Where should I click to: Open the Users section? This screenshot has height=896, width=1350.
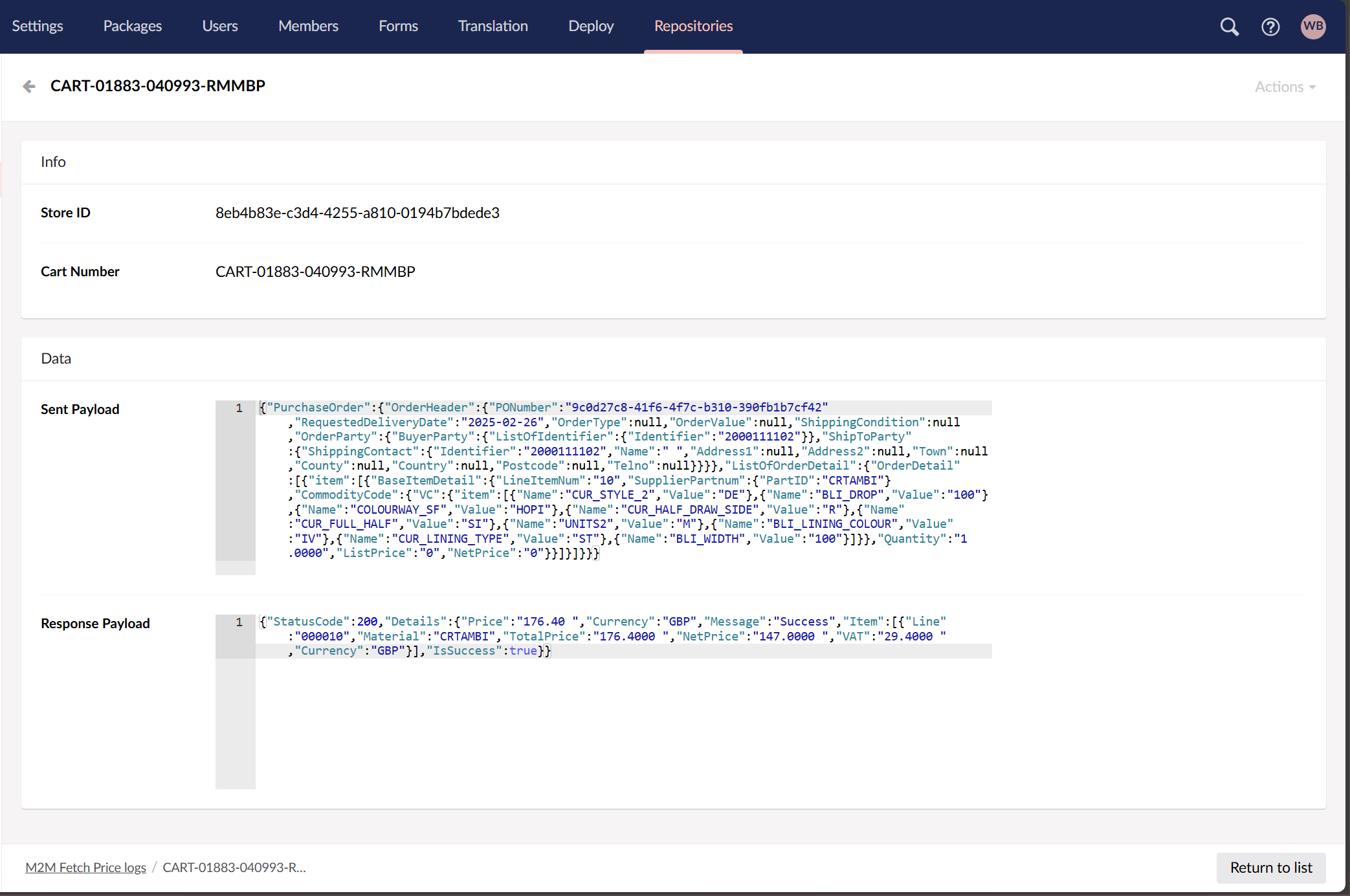[220, 26]
